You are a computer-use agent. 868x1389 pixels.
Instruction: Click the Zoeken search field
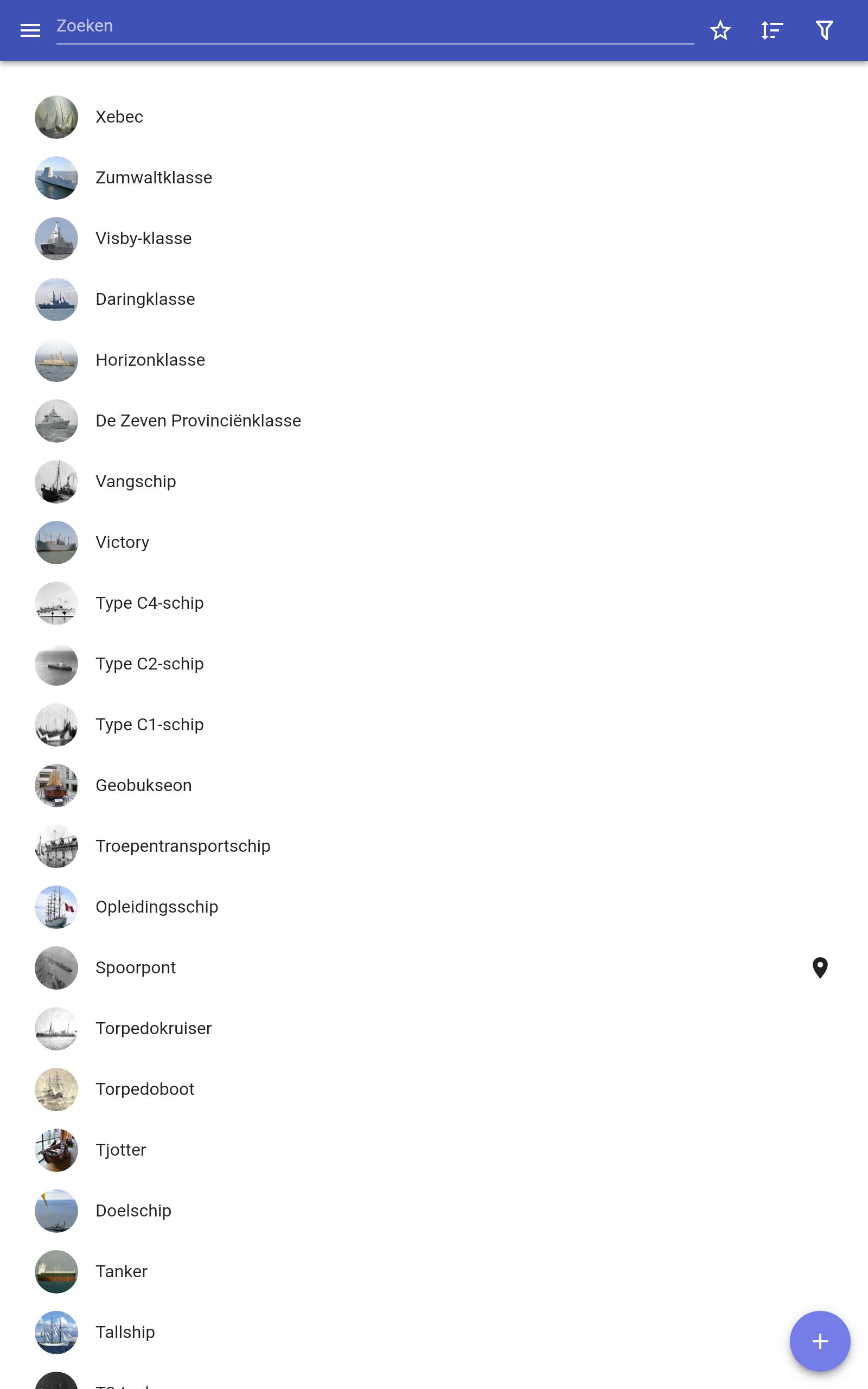375,27
